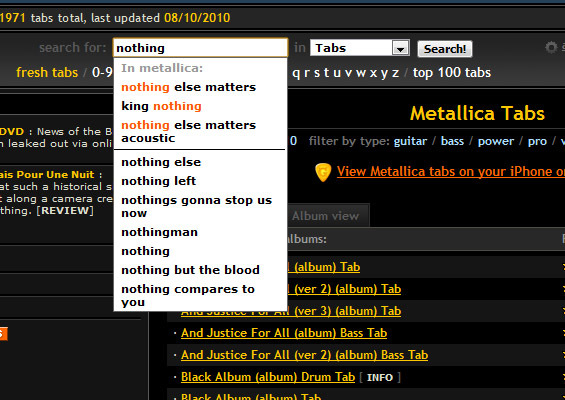Image resolution: width=565 pixels, height=400 pixels.
Task: Open 'top 100 tabs' link
Action: (451, 73)
